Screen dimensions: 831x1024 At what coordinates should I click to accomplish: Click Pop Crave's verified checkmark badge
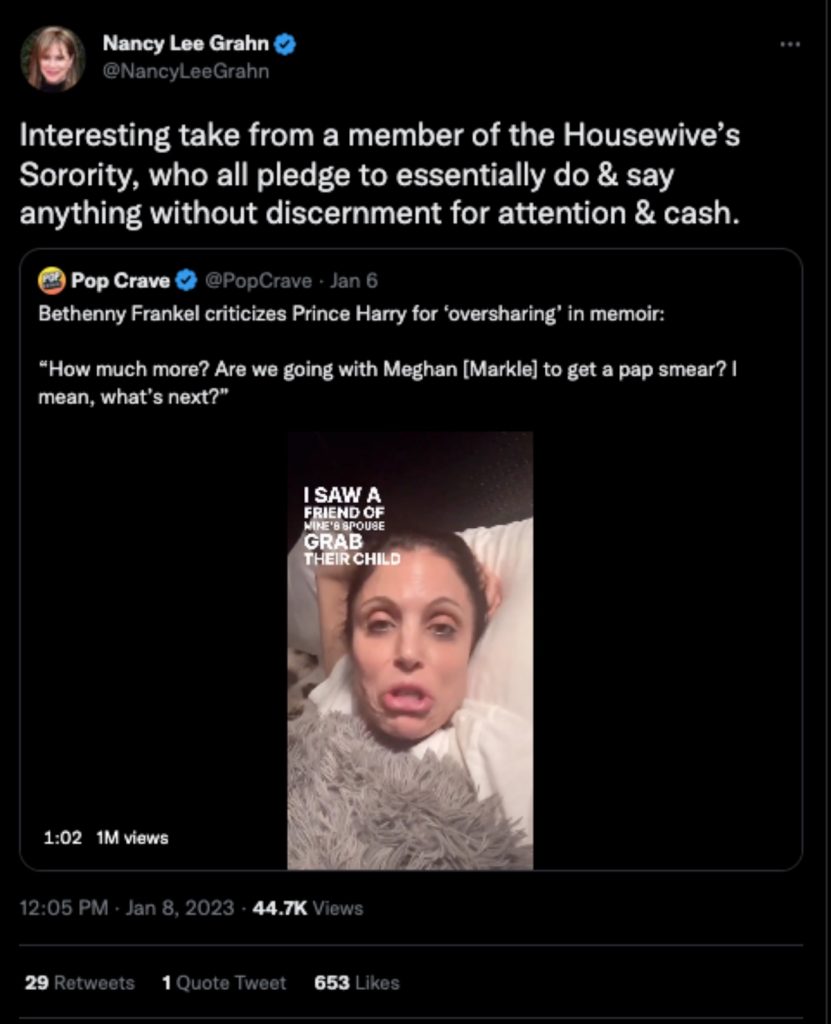[x=187, y=281]
